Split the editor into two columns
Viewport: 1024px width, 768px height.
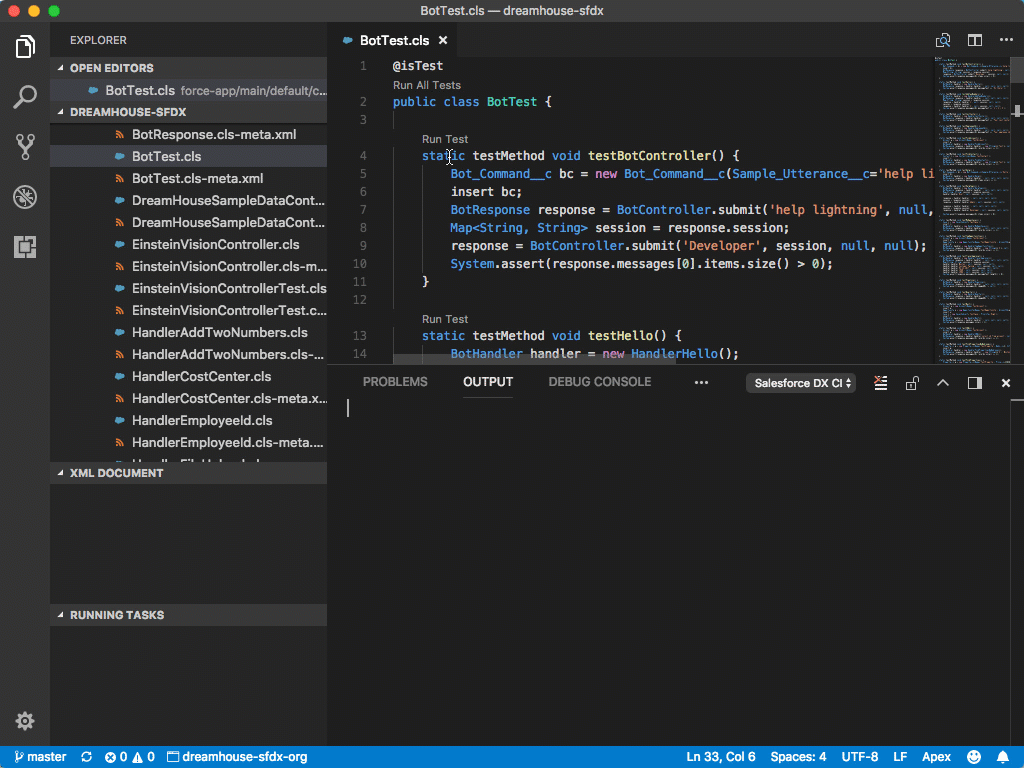[x=974, y=40]
